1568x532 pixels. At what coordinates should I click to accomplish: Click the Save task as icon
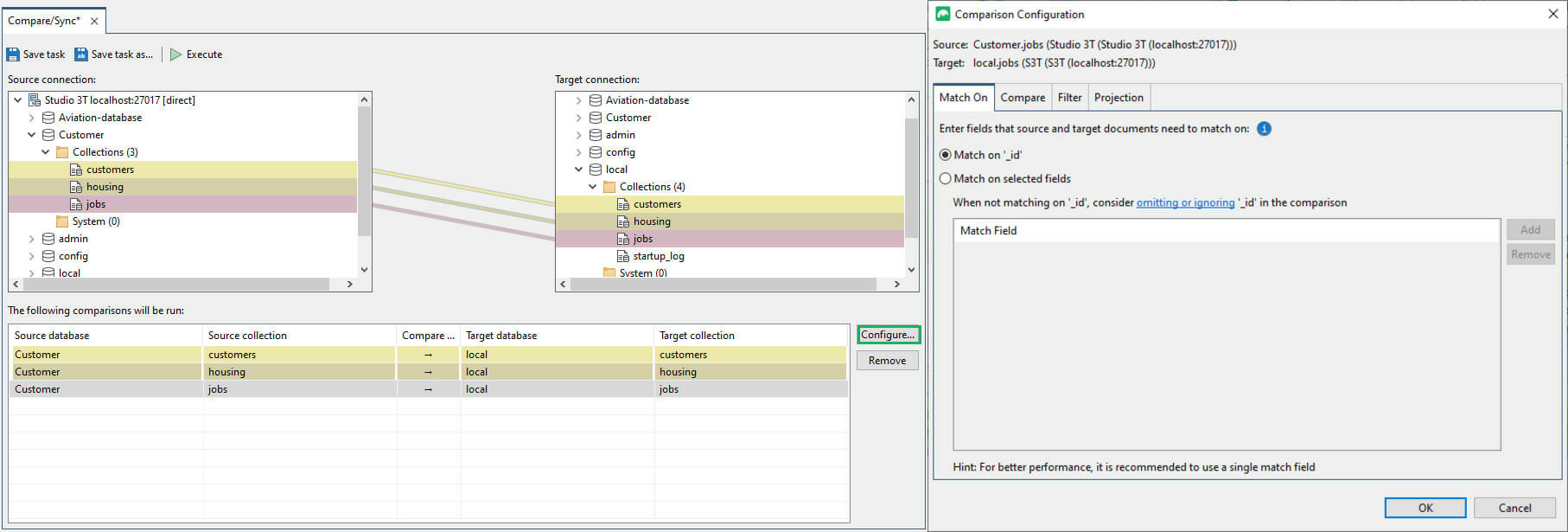coord(81,54)
